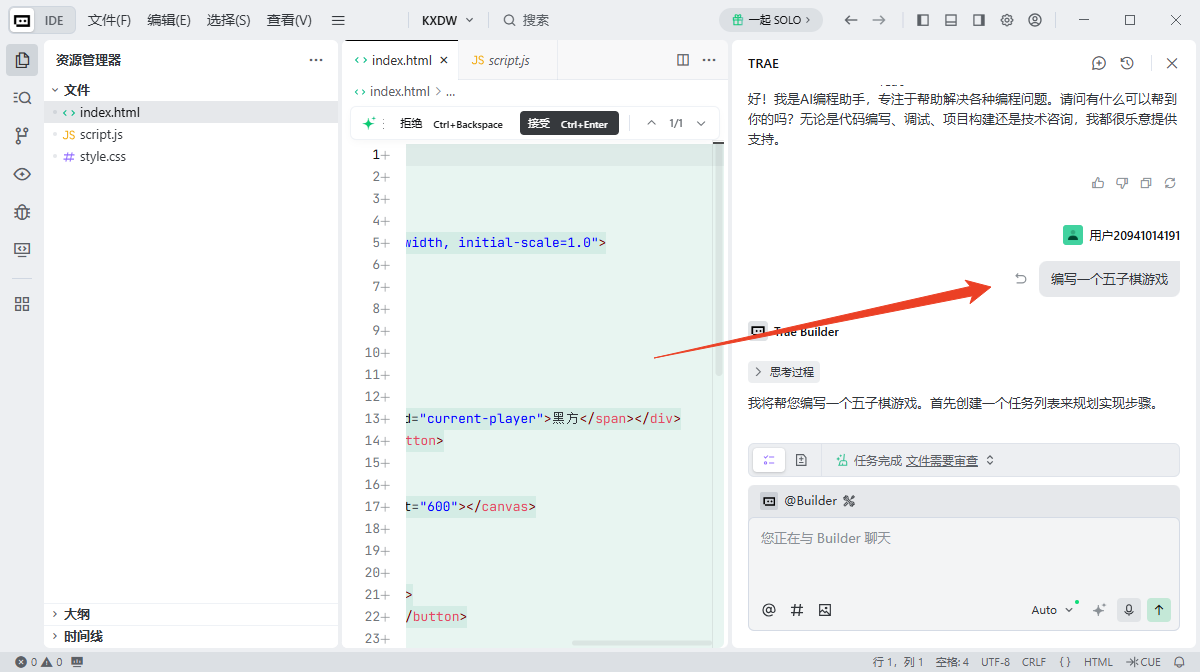This screenshot has height=672, width=1200.
Task: Open chat history icon in TRAE panel
Action: click(x=1127, y=63)
